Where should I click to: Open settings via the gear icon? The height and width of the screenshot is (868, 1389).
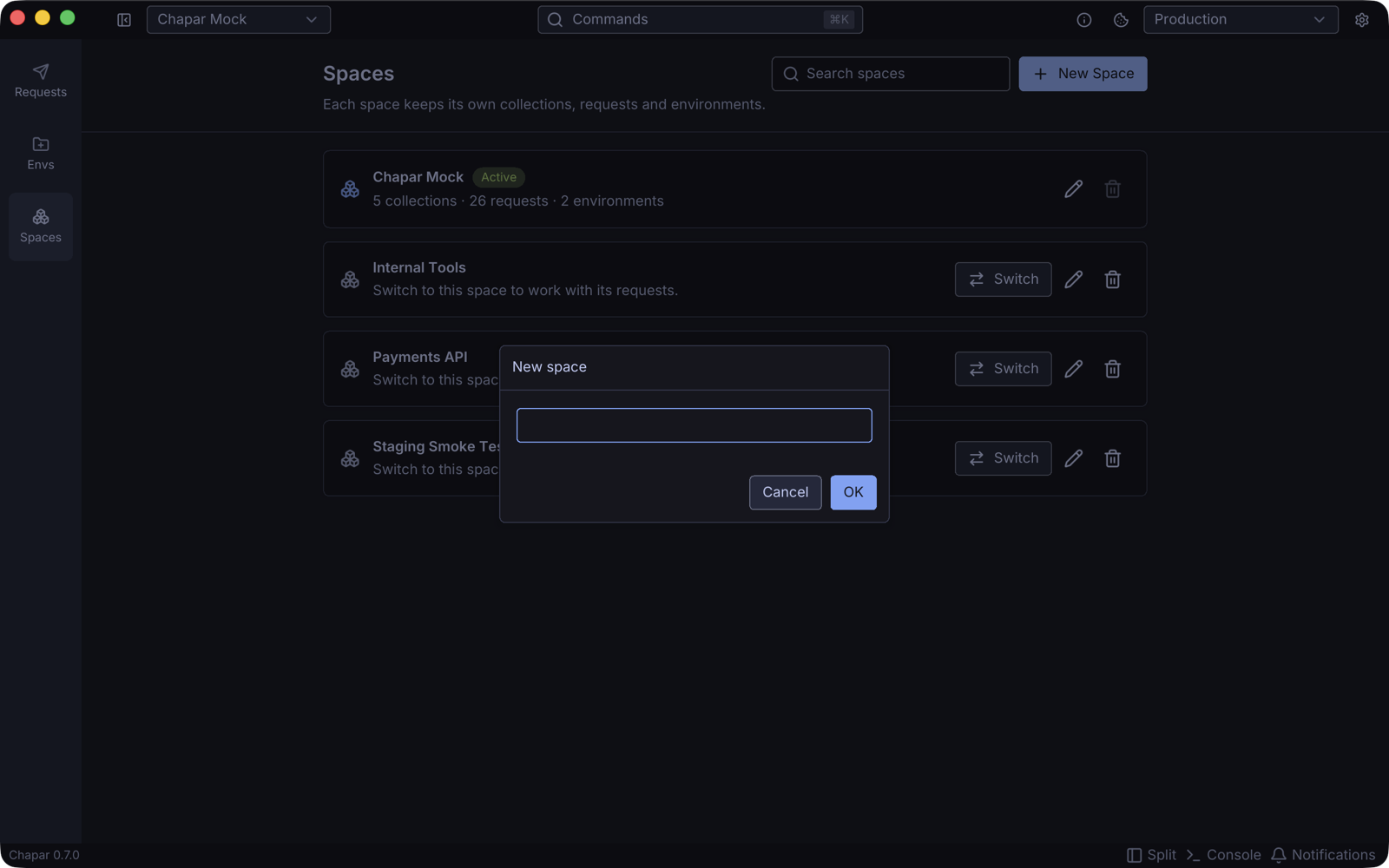click(1362, 20)
